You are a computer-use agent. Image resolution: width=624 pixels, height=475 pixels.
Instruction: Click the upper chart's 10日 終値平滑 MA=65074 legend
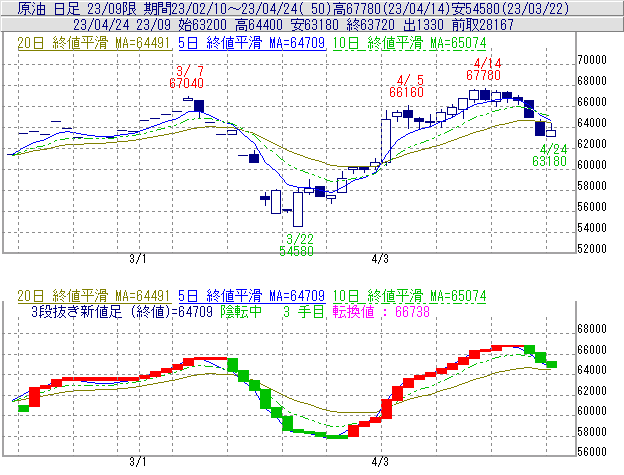410,43
